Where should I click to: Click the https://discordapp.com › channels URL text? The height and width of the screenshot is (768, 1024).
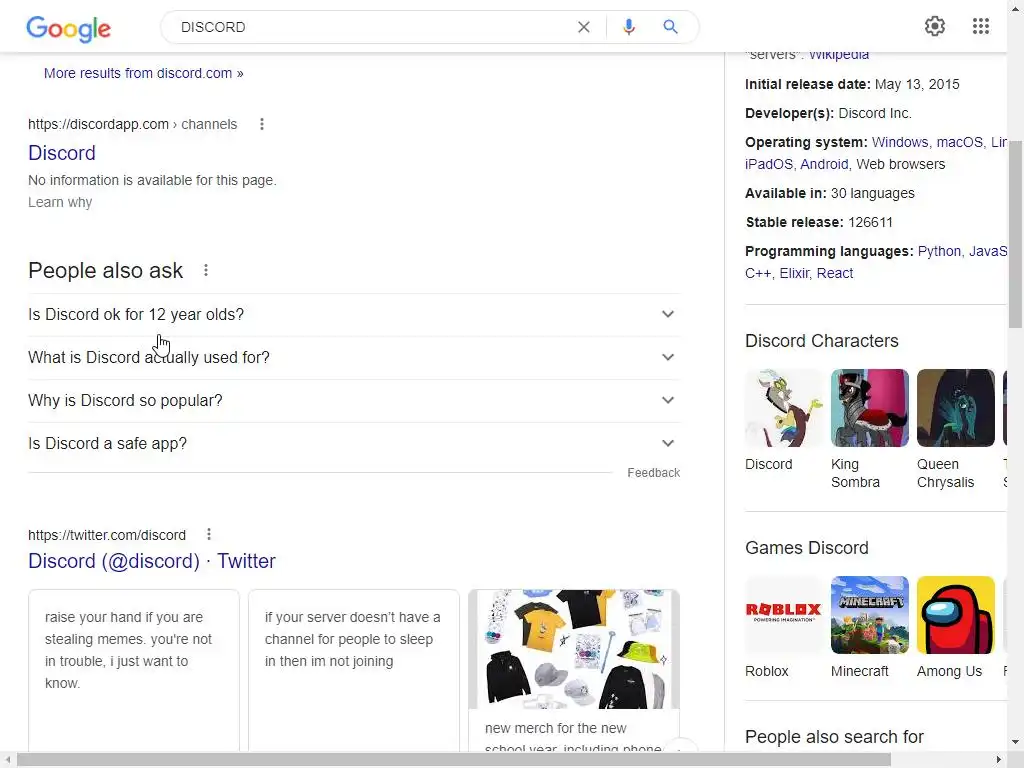133,124
